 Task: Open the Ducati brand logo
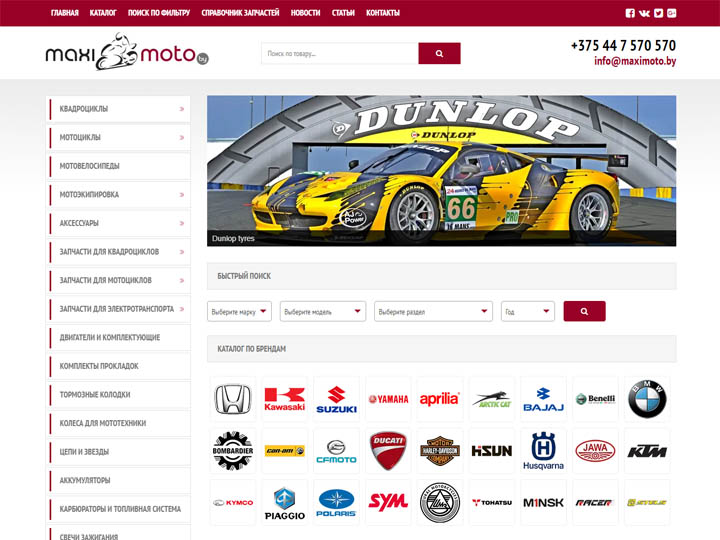point(388,451)
